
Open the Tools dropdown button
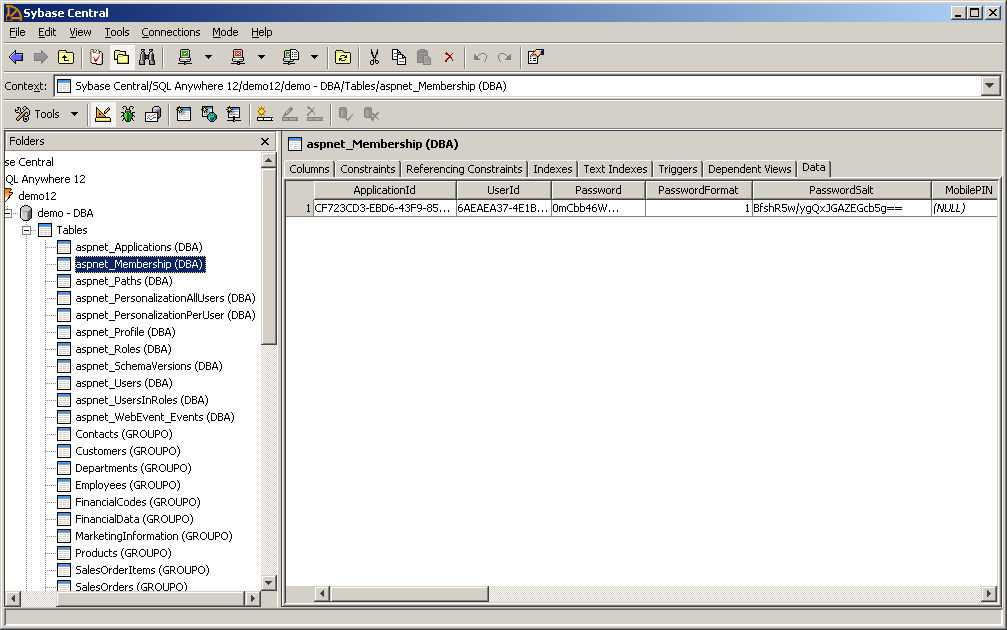pyautogui.click(x=46, y=114)
